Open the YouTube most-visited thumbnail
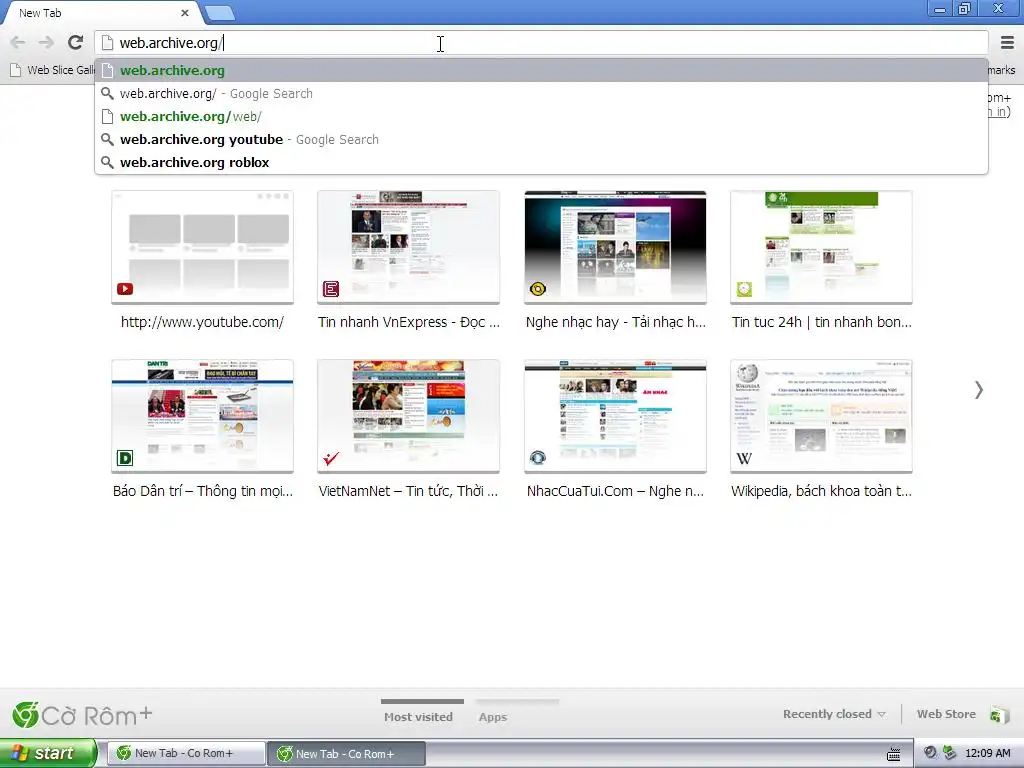Screen dimensions: 1024x768 pos(202,247)
